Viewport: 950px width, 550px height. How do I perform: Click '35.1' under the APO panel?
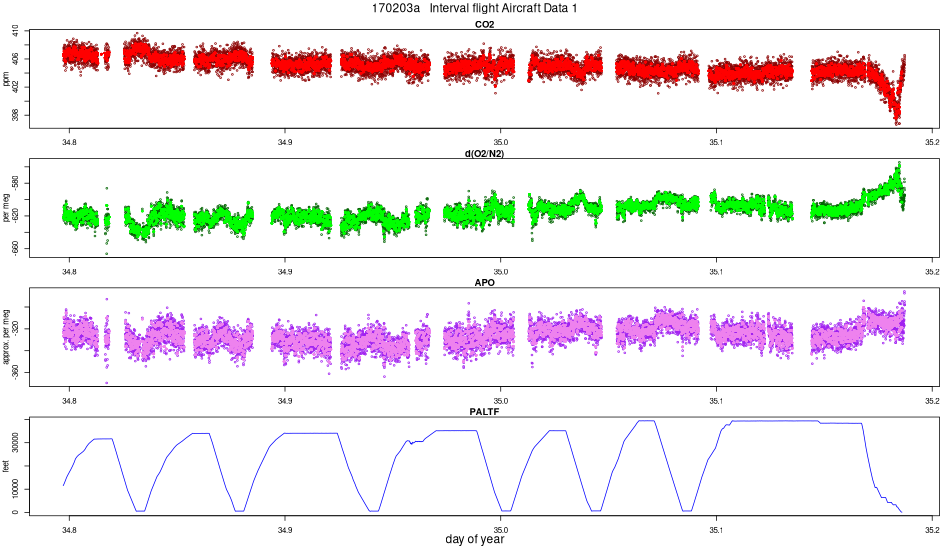716,400
